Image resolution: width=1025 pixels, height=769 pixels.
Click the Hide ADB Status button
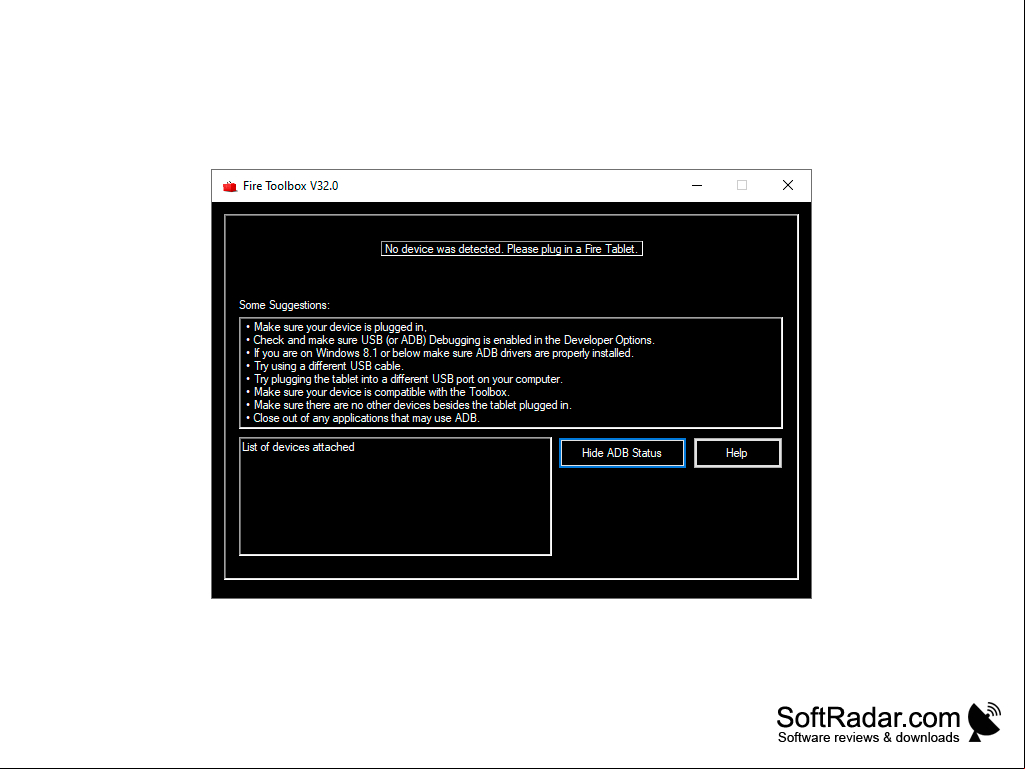point(622,453)
